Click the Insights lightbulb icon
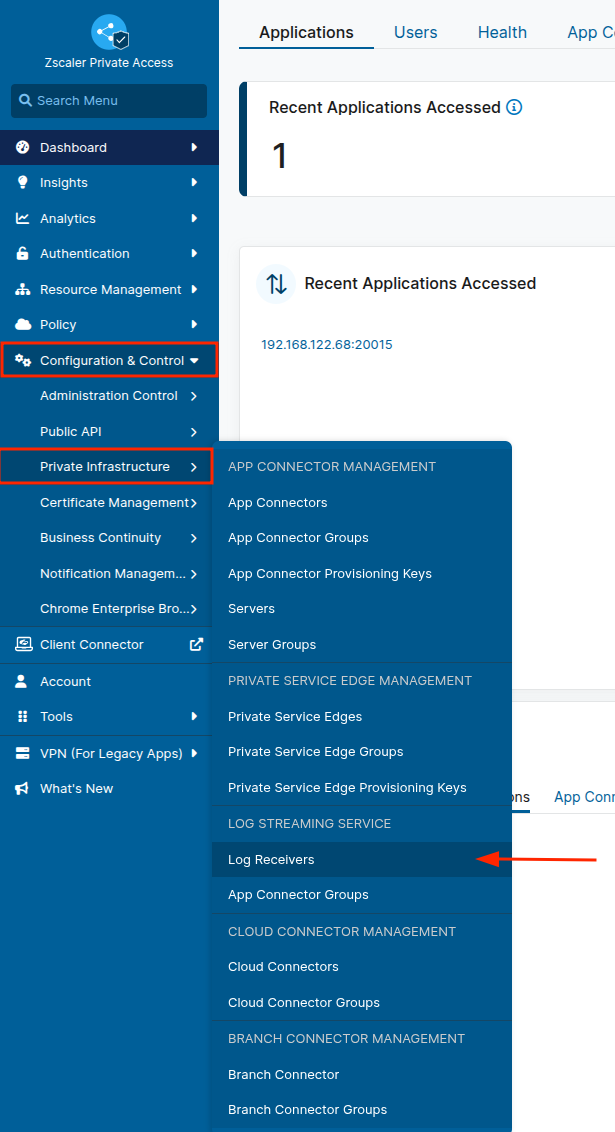This screenshot has width=615, height=1132. 22,183
